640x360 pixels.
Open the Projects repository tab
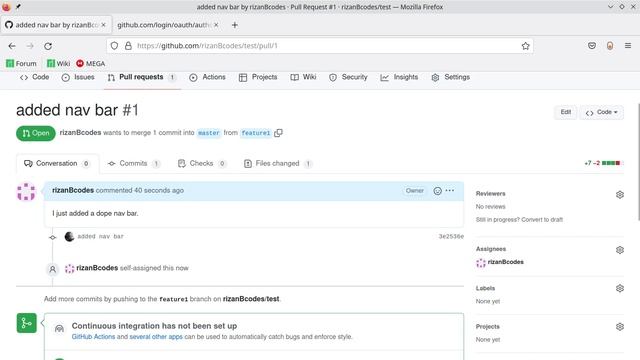point(258,77)
